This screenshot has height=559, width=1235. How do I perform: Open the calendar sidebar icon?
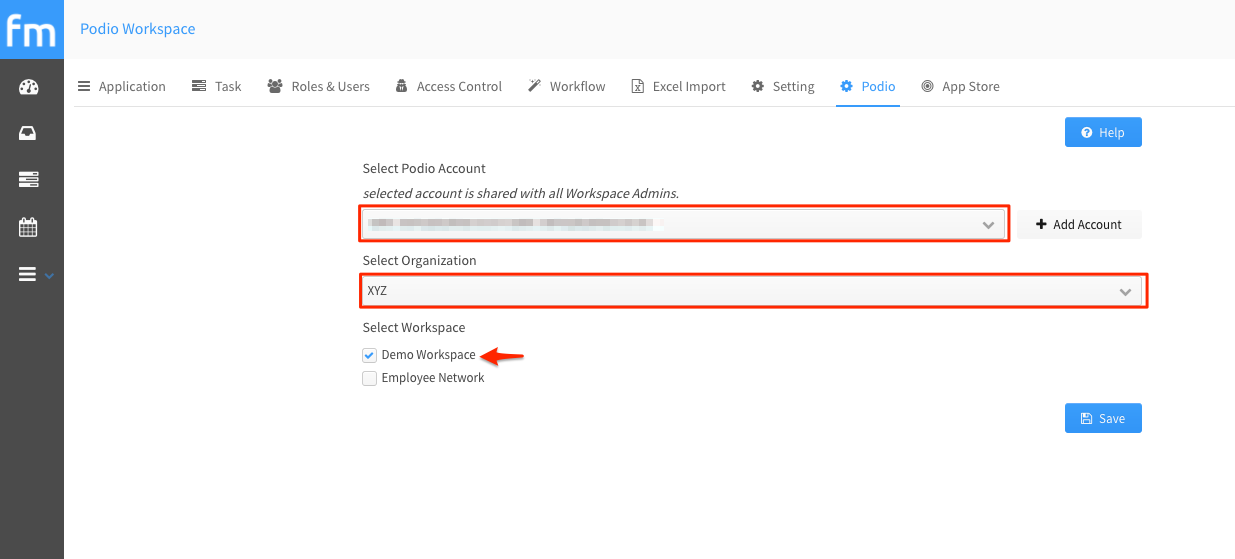[28, 227]
